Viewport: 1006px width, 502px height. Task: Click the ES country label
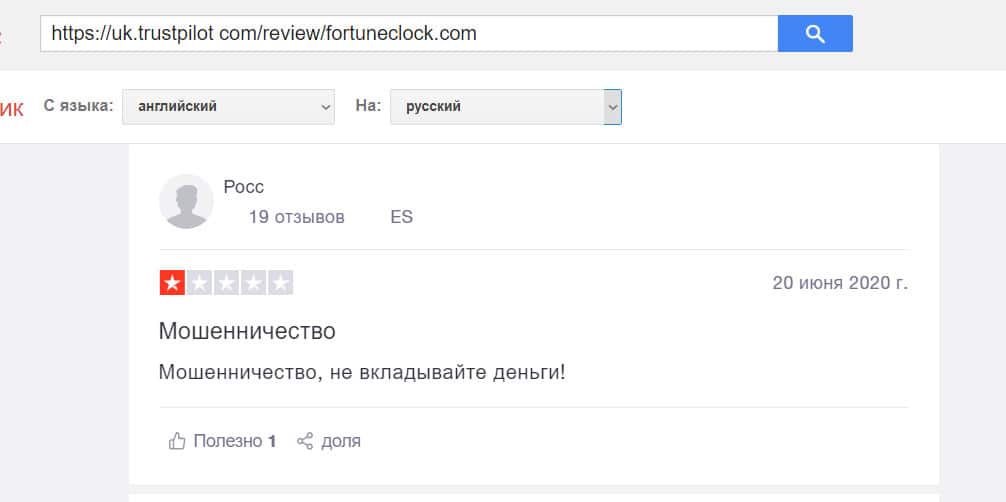(x=401, y=217)
